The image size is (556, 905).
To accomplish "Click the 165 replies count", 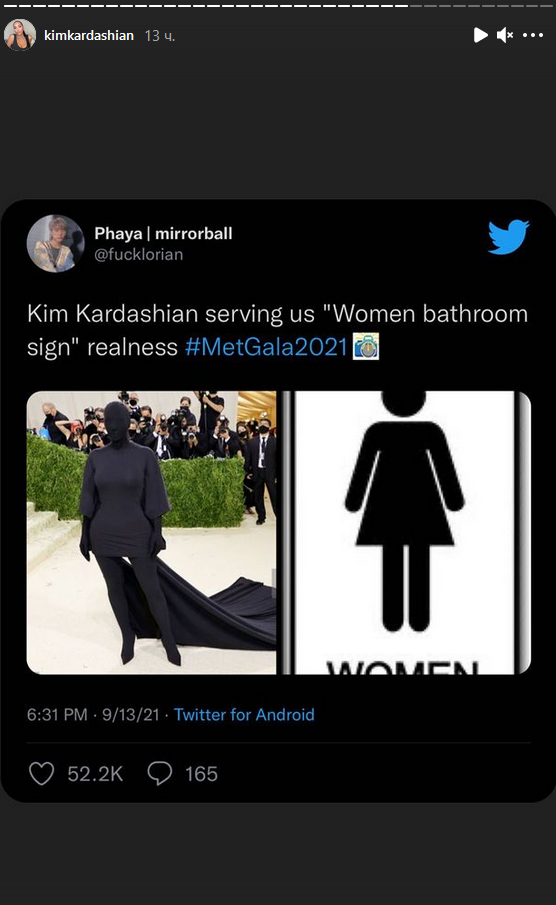I will pyautogui.click(x=201, y=774).
